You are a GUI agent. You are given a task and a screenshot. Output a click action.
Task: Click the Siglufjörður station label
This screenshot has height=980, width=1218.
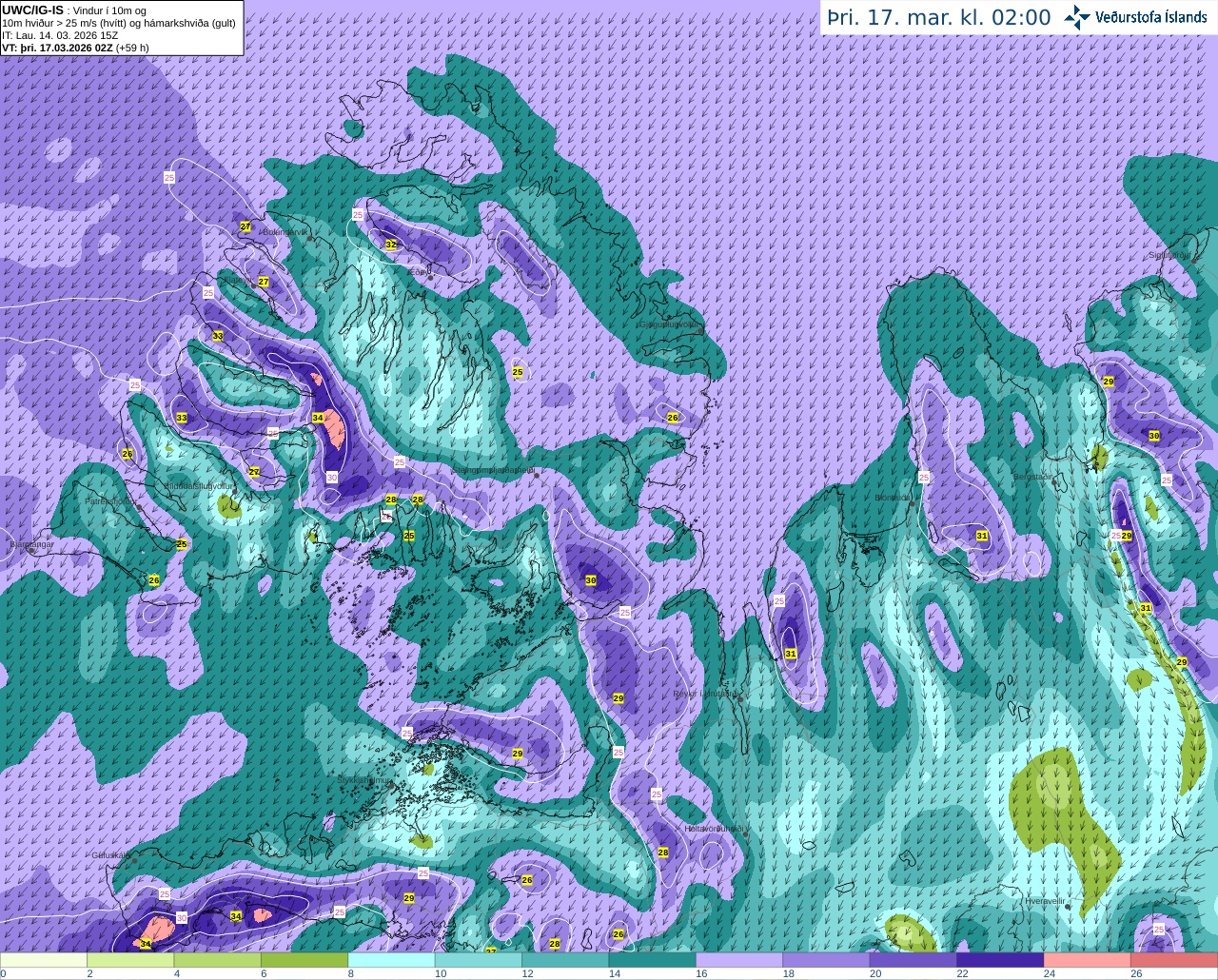pyautogui.click(x=1170, y=255)
